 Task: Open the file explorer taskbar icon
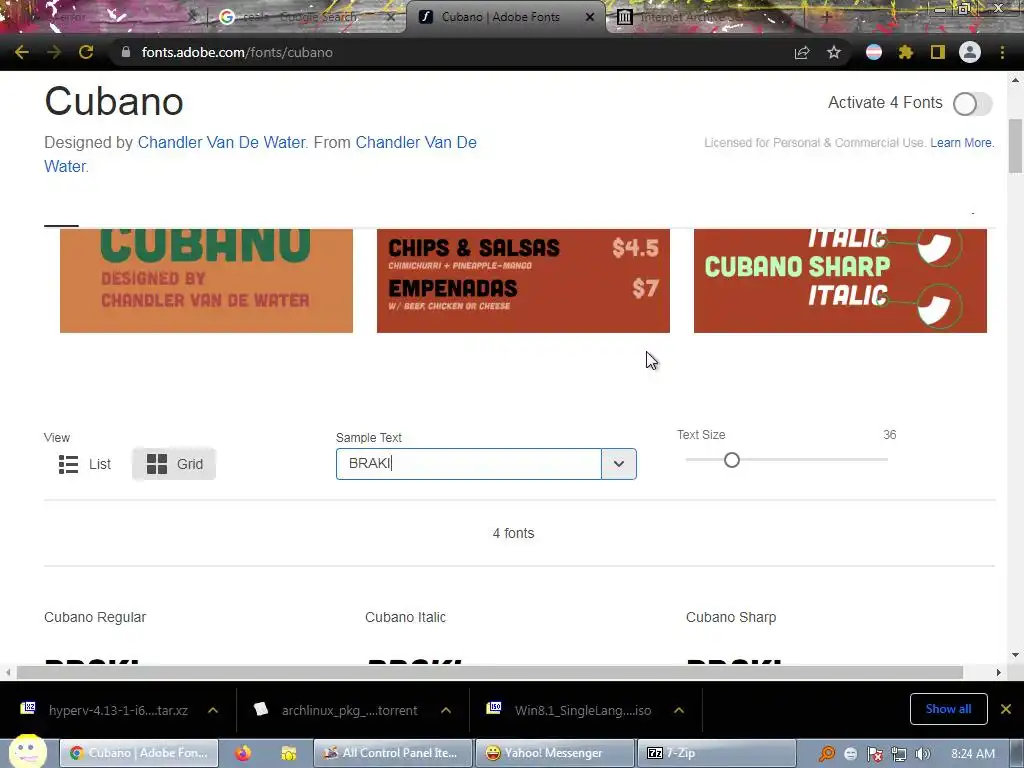point(289,753)
